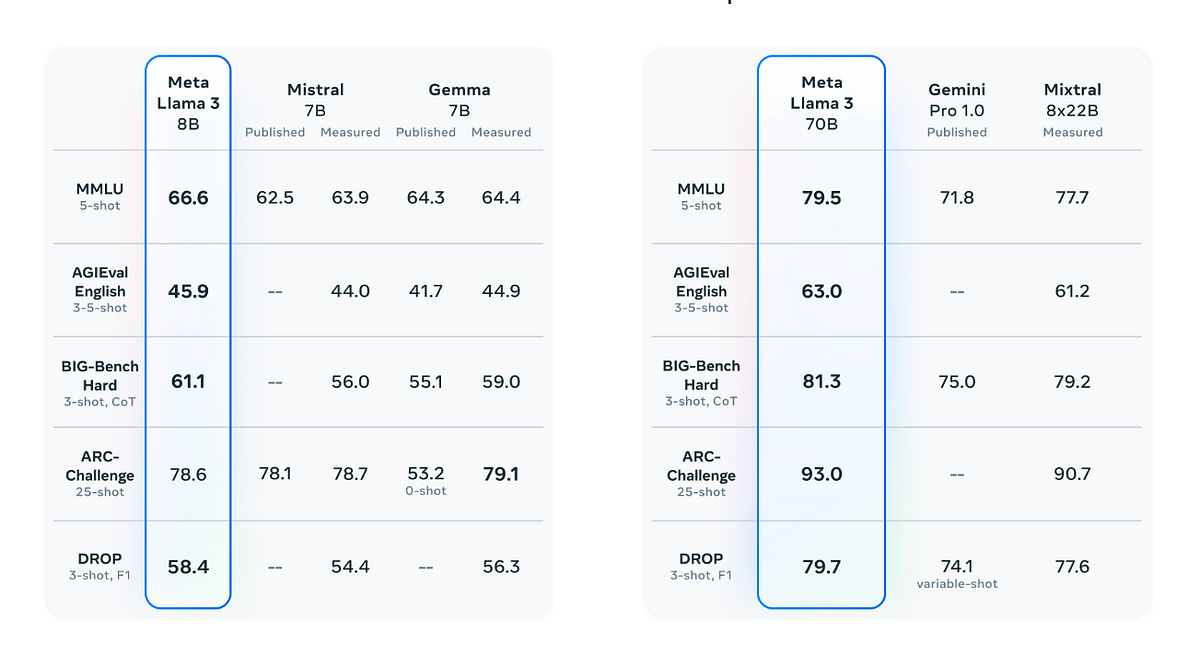Select the ARC-Challenge row label in right table
Viewport: 1200px width, 647px height.
[701, 466]
